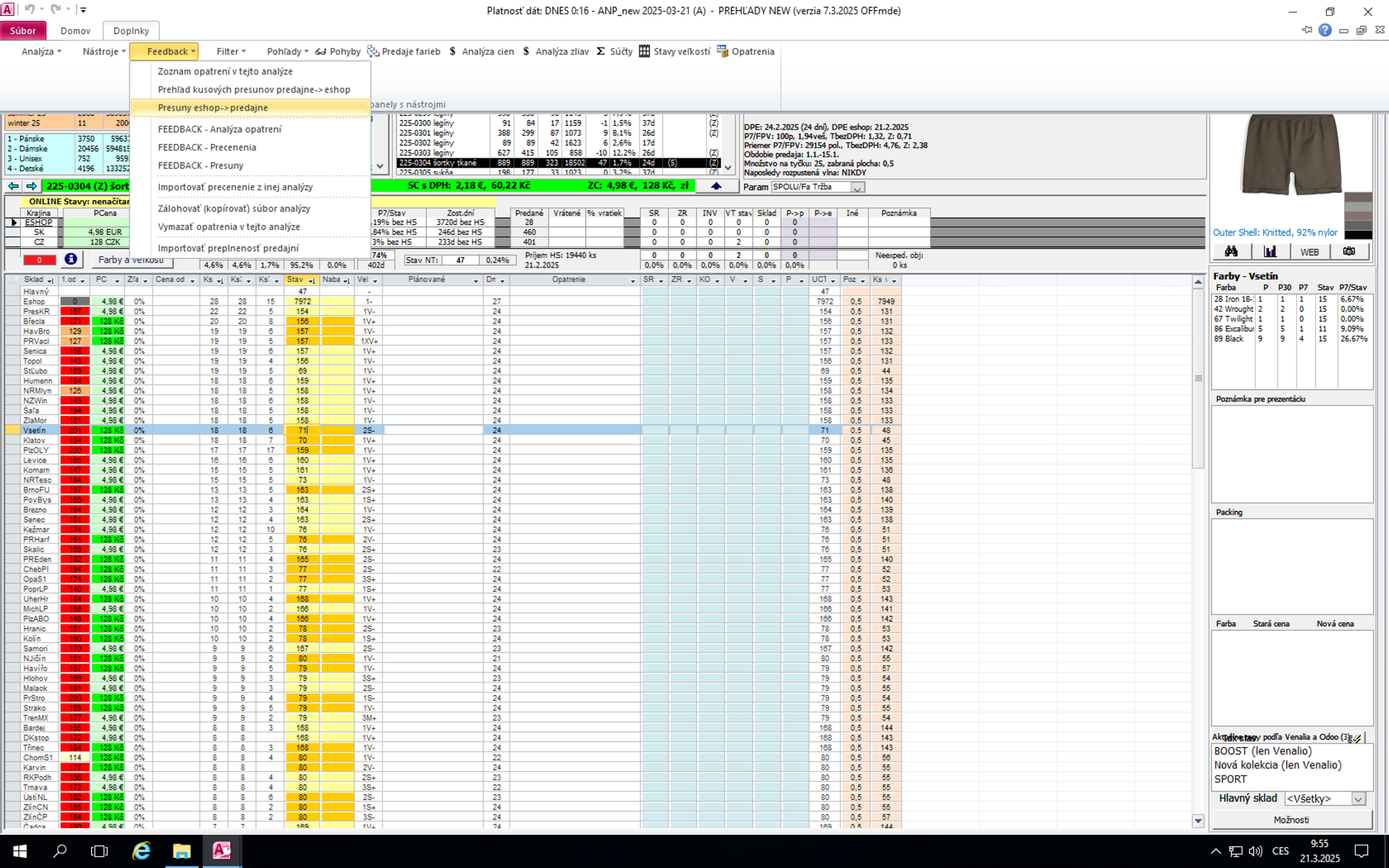Switch to the Domov ribbon tab
Image resolution: width=1389 pixels, height=868 pixels.
pos(75,30)
